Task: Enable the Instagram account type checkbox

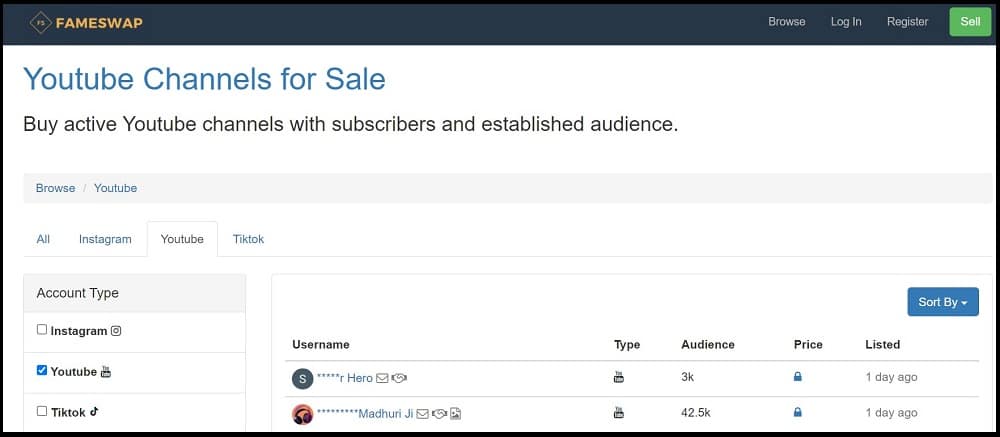Action: [42, 330]
